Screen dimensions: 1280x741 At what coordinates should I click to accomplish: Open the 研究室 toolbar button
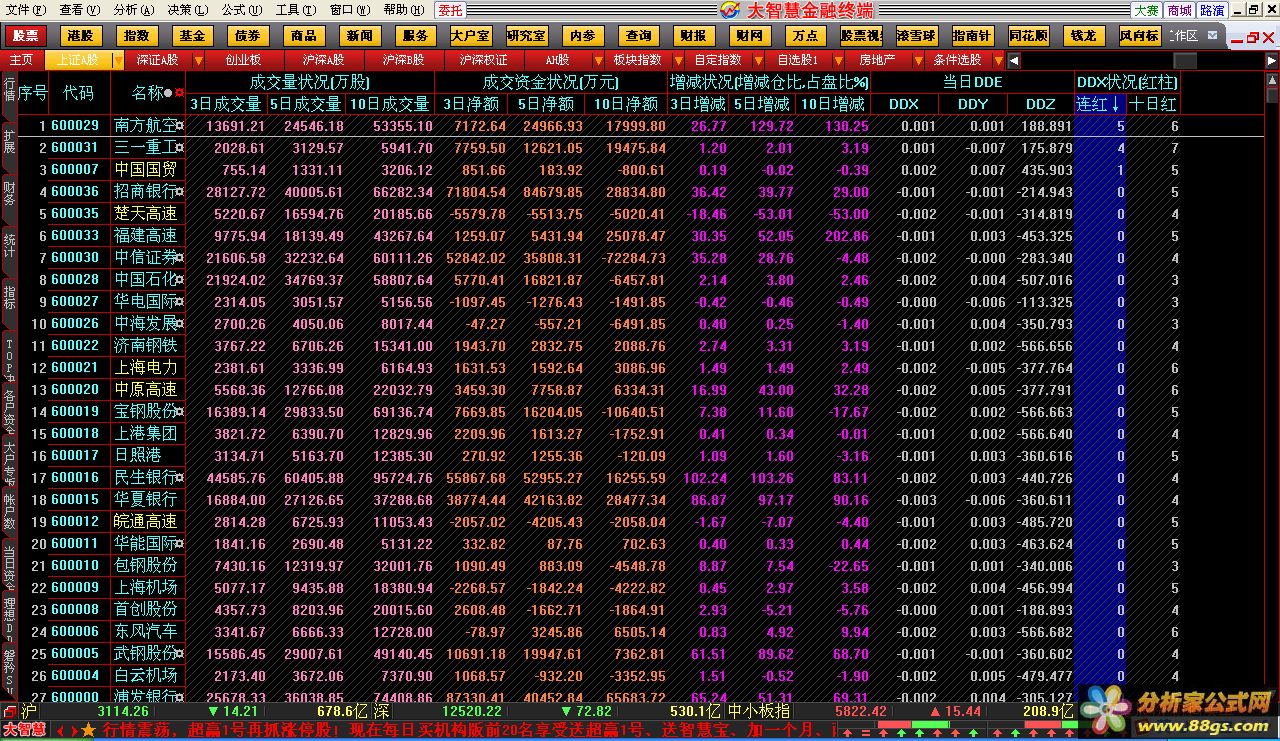527,36
